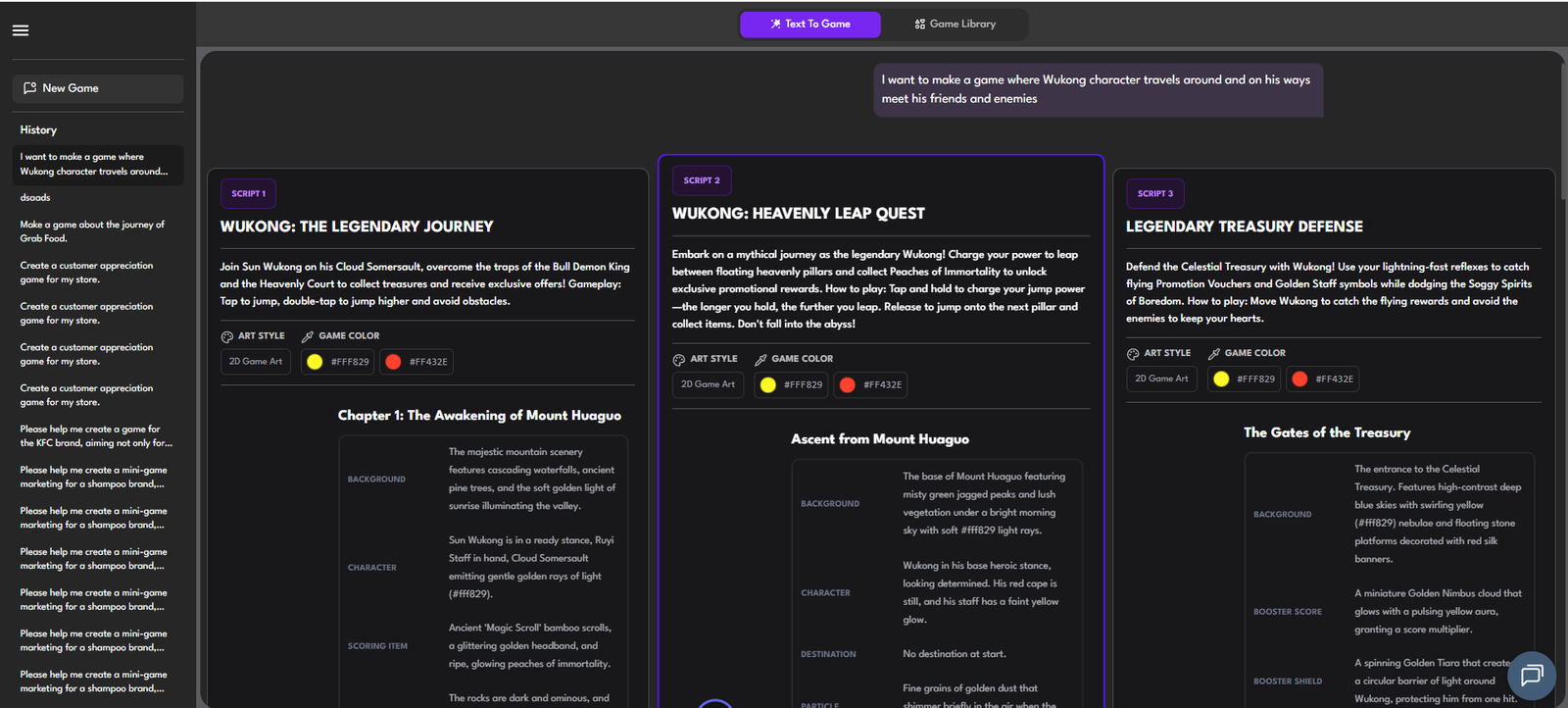This screenshot has width=1568, height=708.
Task: Switch to the Text To Game tab
Action: (x=810, y=25)
